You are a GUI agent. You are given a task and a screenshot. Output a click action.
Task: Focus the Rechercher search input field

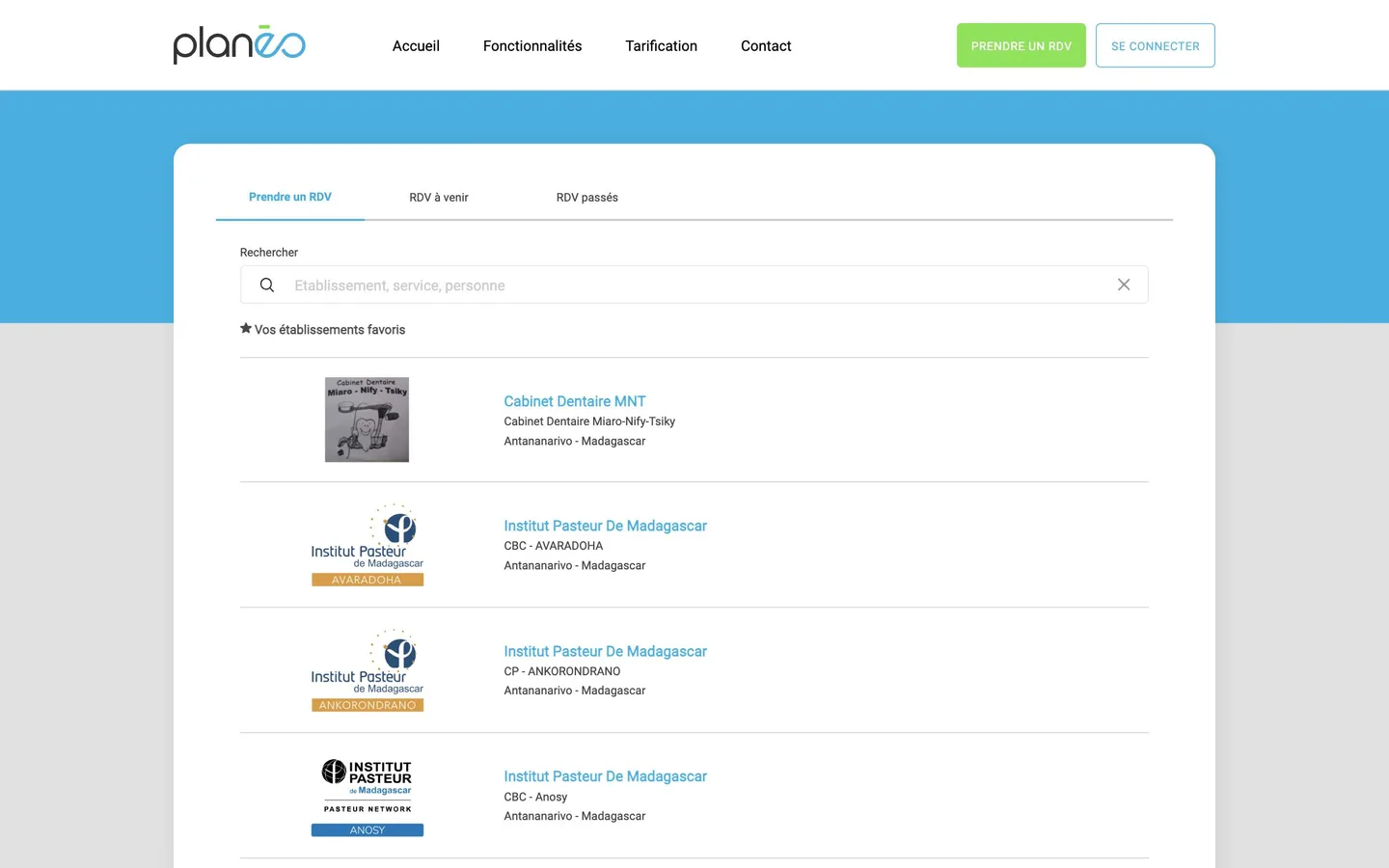[694, 285]
